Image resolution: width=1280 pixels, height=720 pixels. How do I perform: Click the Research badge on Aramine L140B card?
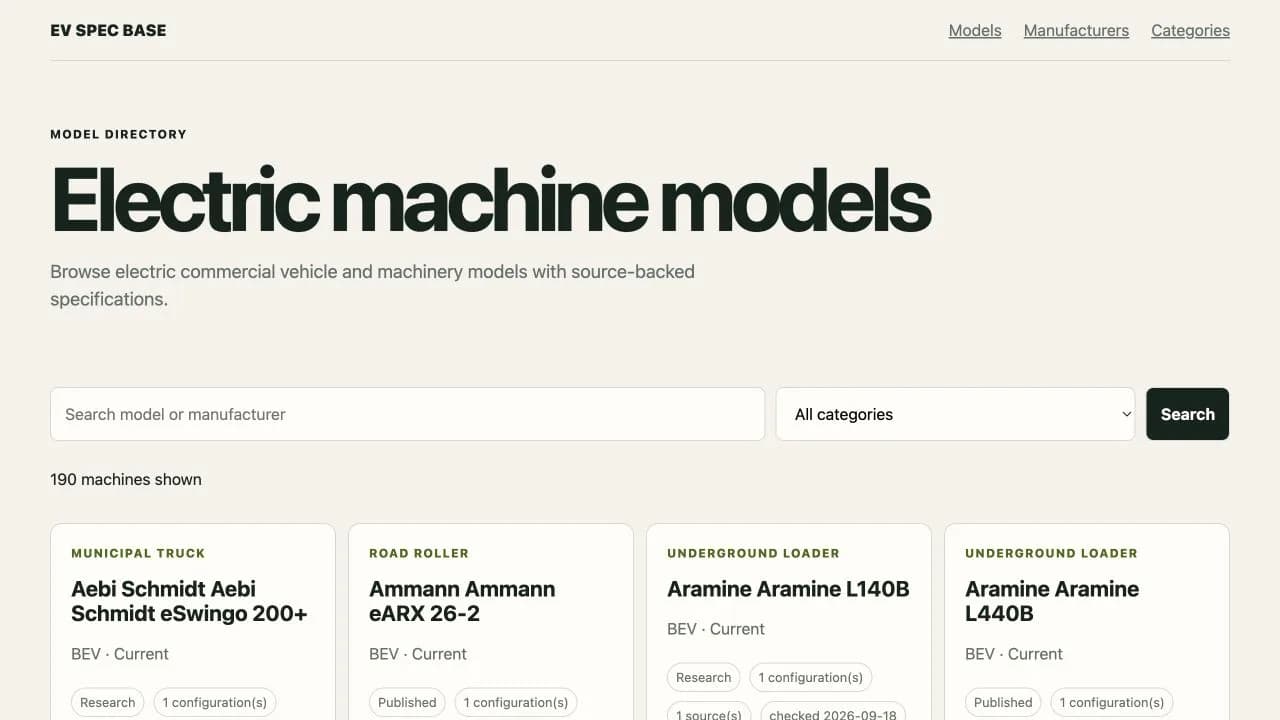[704, 677]
